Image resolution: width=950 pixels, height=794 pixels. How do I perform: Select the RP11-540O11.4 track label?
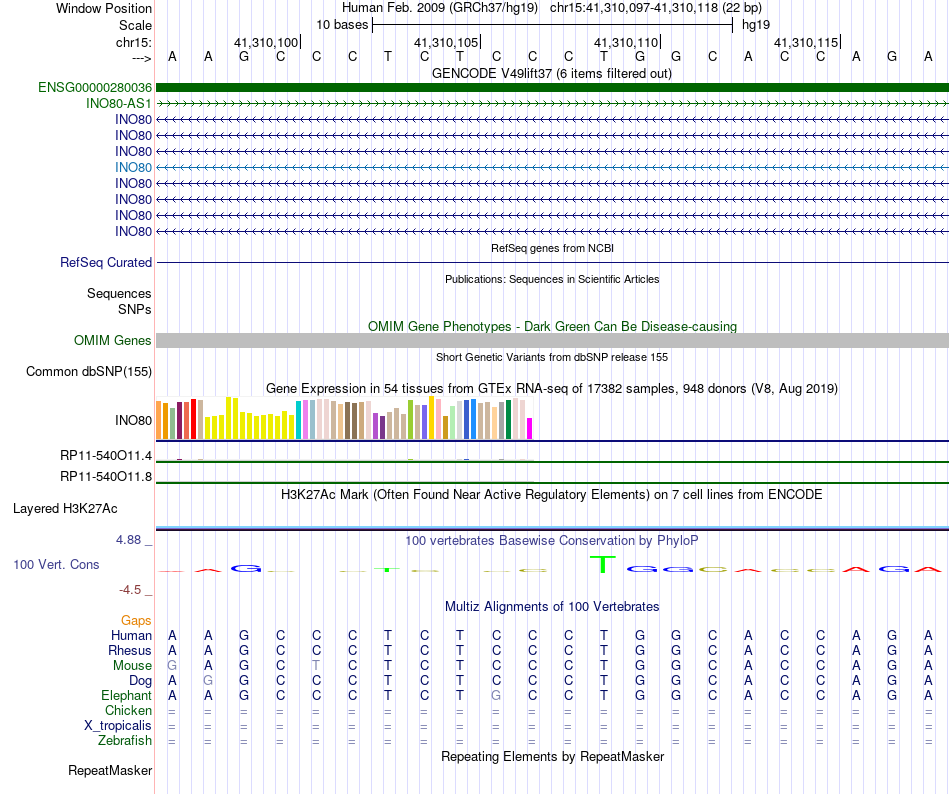(106, 455)
